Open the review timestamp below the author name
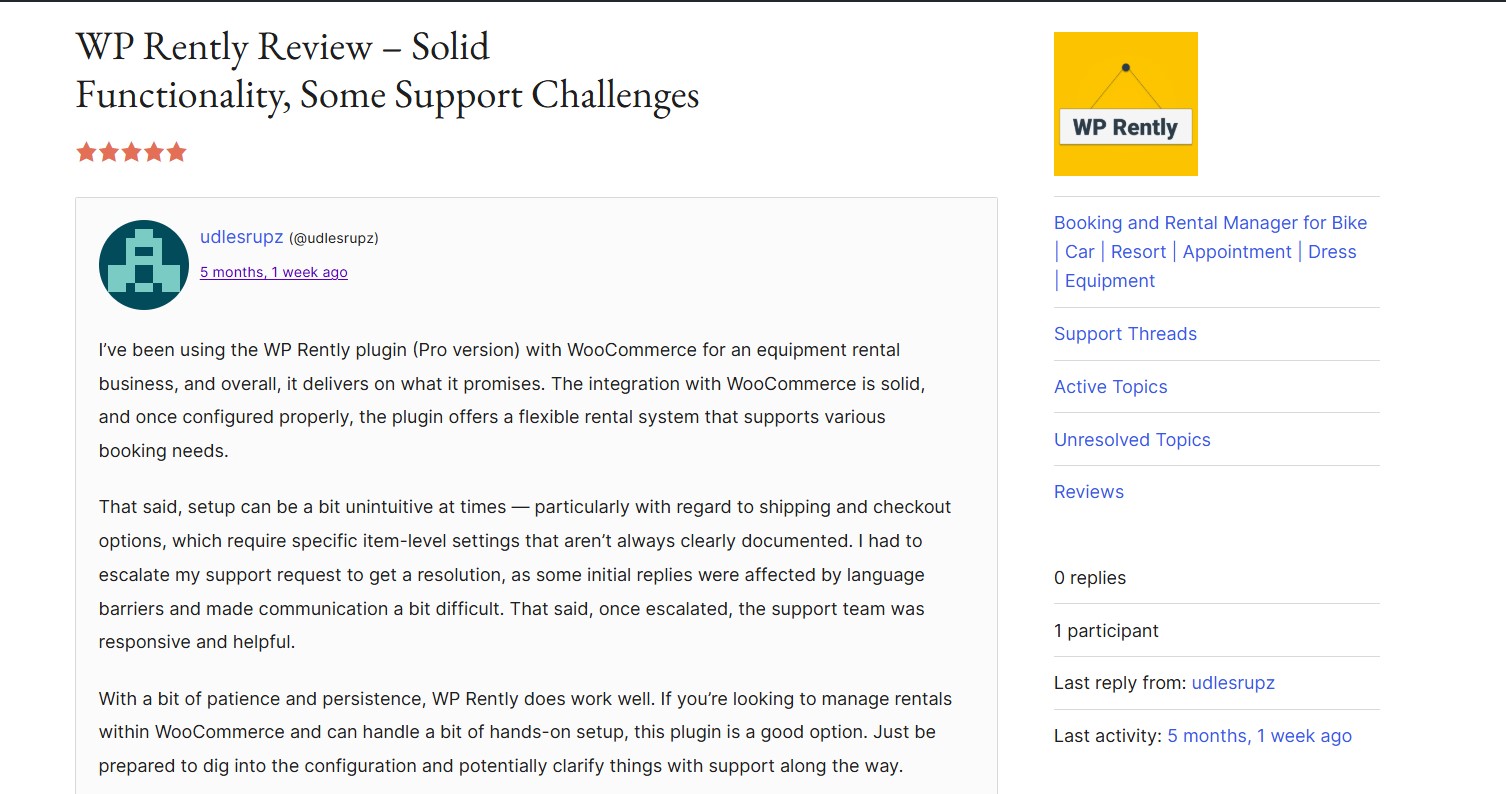The width and height of the screenshot is (1506, 794). click(274, 272)
